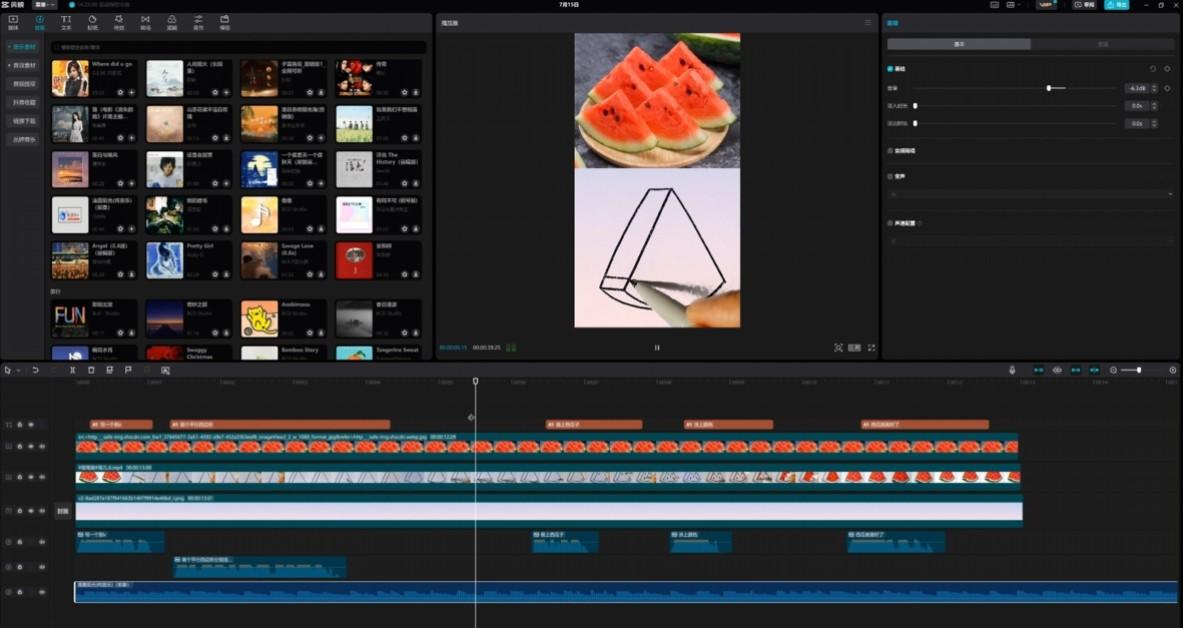Click the Delete trash icon in timeline toolbar
Viewport: 1183px width, 628px height.
coord(91,370)
